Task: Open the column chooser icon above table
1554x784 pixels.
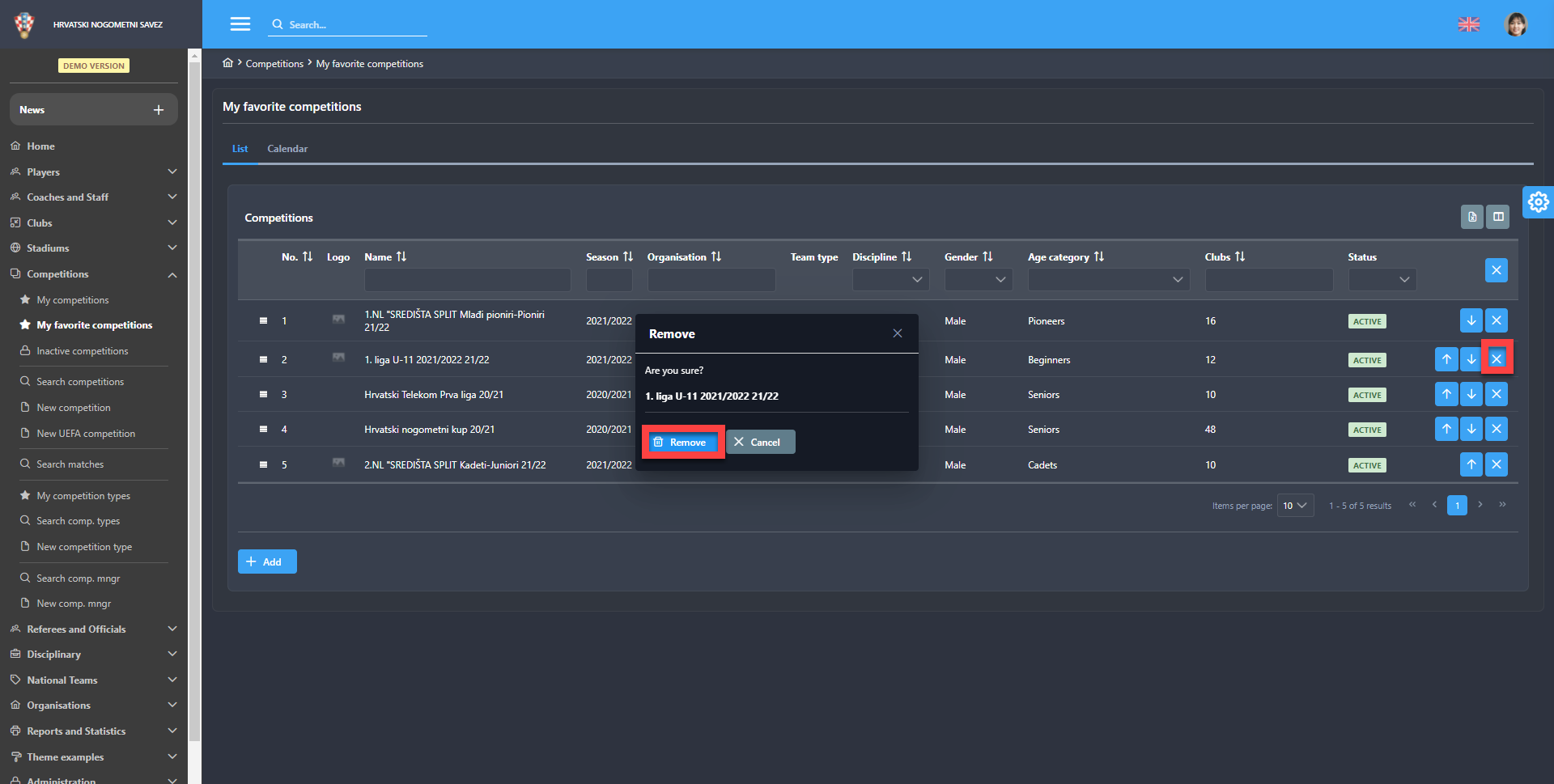Action: coord(1498,217)
